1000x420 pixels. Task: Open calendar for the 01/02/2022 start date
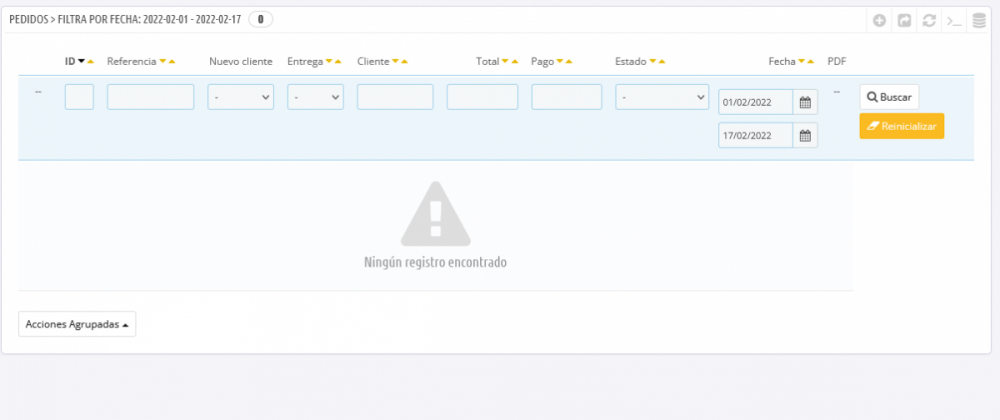pos(805,102)
